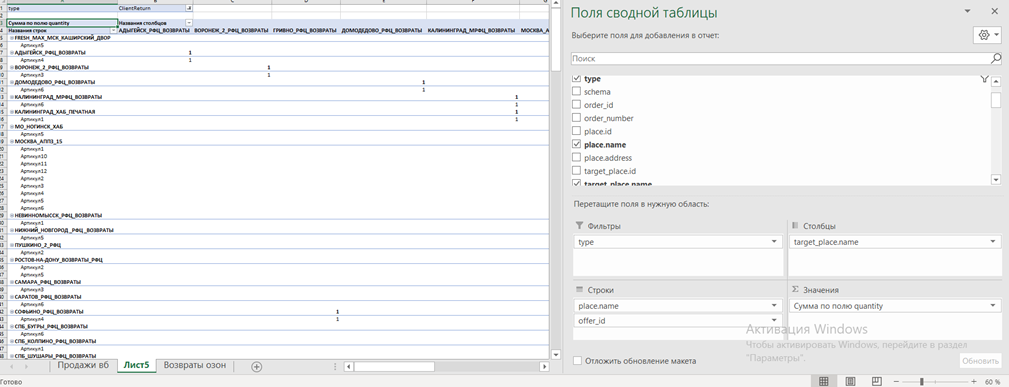Check the place.address field checkbox
Image resolution: width=1009 pixels, height=387 pixels.
click(x=577, y=158)
